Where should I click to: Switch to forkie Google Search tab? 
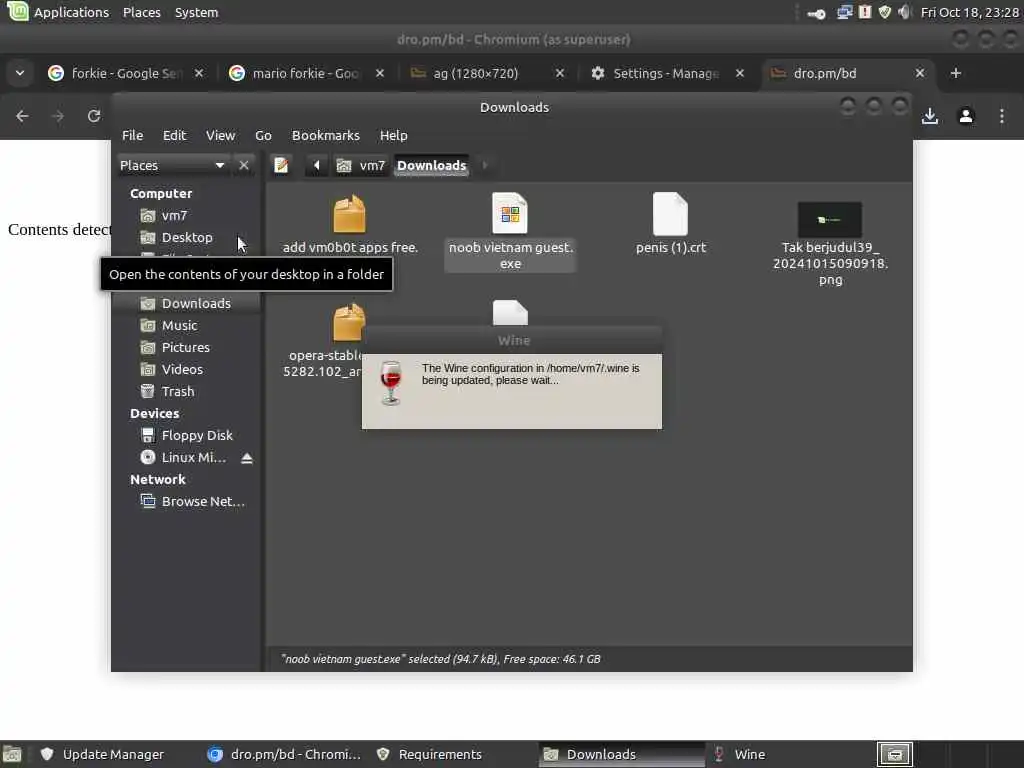(125, 73)
